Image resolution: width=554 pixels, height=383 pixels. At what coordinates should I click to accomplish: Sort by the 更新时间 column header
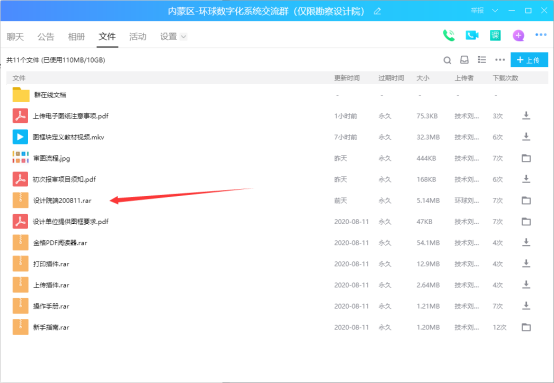(x=347, y=78)
